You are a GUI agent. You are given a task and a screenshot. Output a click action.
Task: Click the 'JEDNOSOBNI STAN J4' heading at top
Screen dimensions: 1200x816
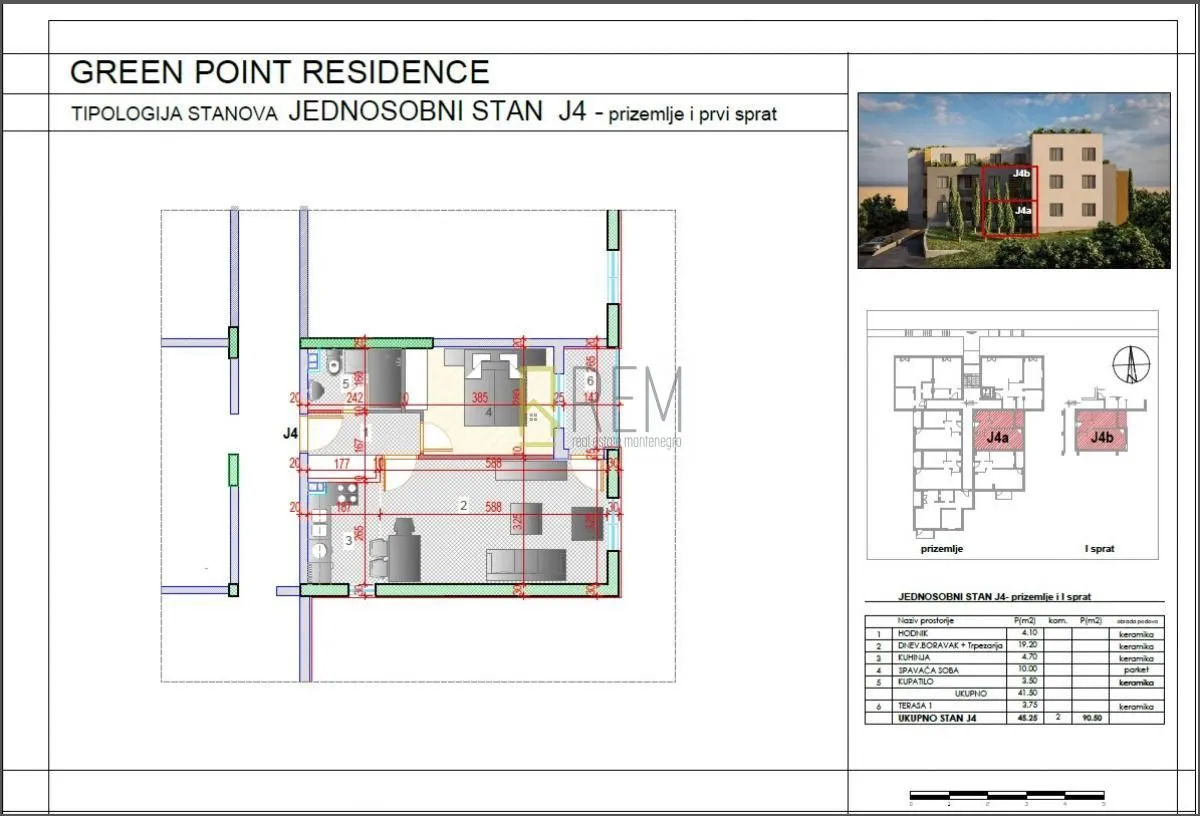pyautogui.click(x=437, y=111)
